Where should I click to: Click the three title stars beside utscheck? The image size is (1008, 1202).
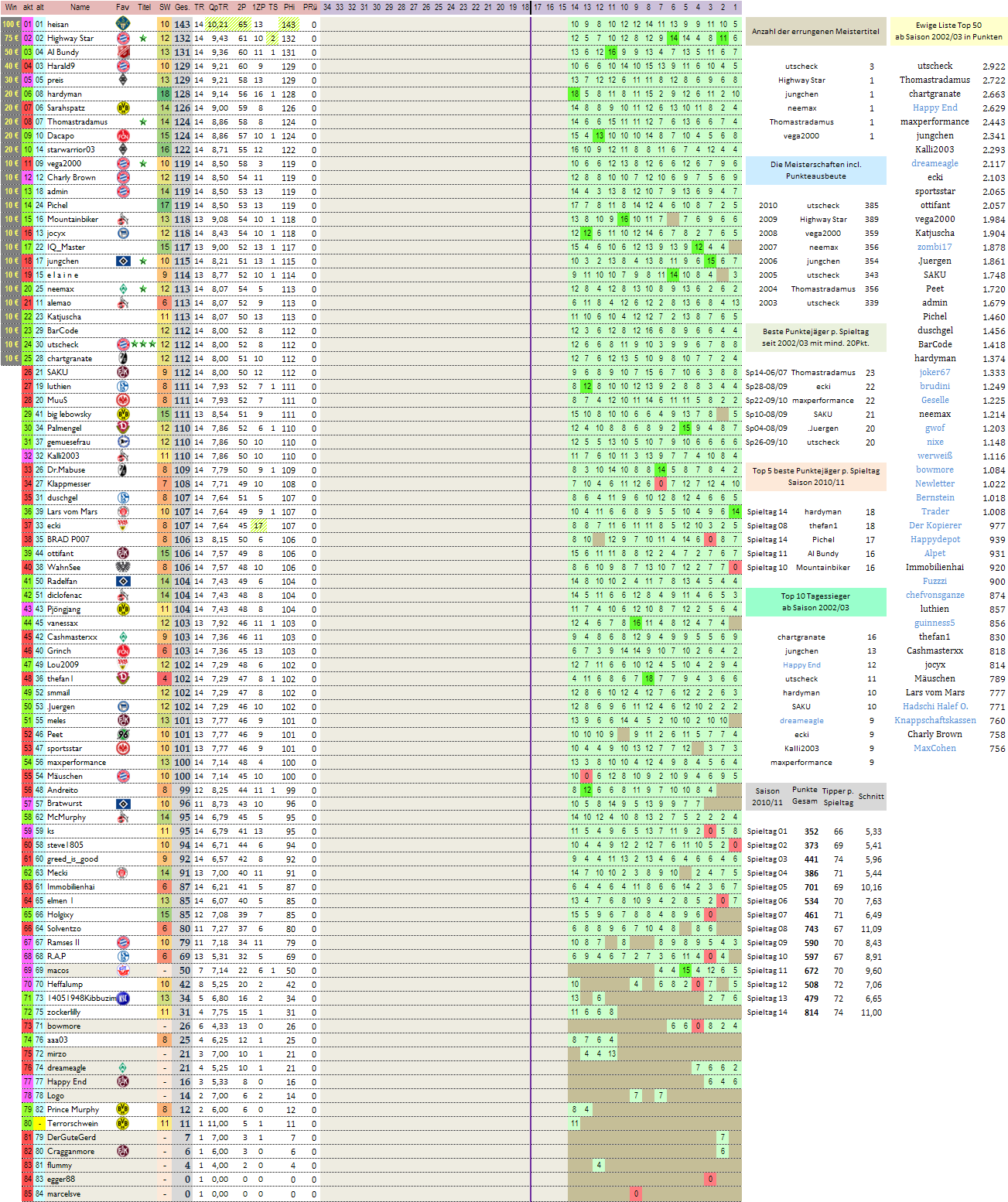point(143,344)
